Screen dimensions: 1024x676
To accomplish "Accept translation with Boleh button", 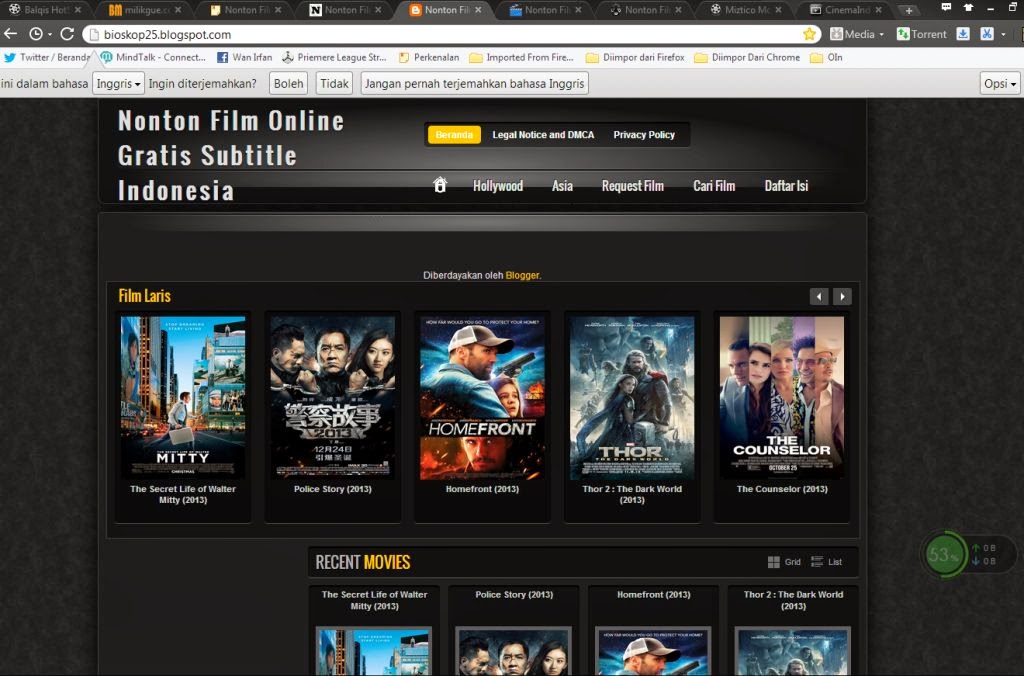I will tap(289, 84).
